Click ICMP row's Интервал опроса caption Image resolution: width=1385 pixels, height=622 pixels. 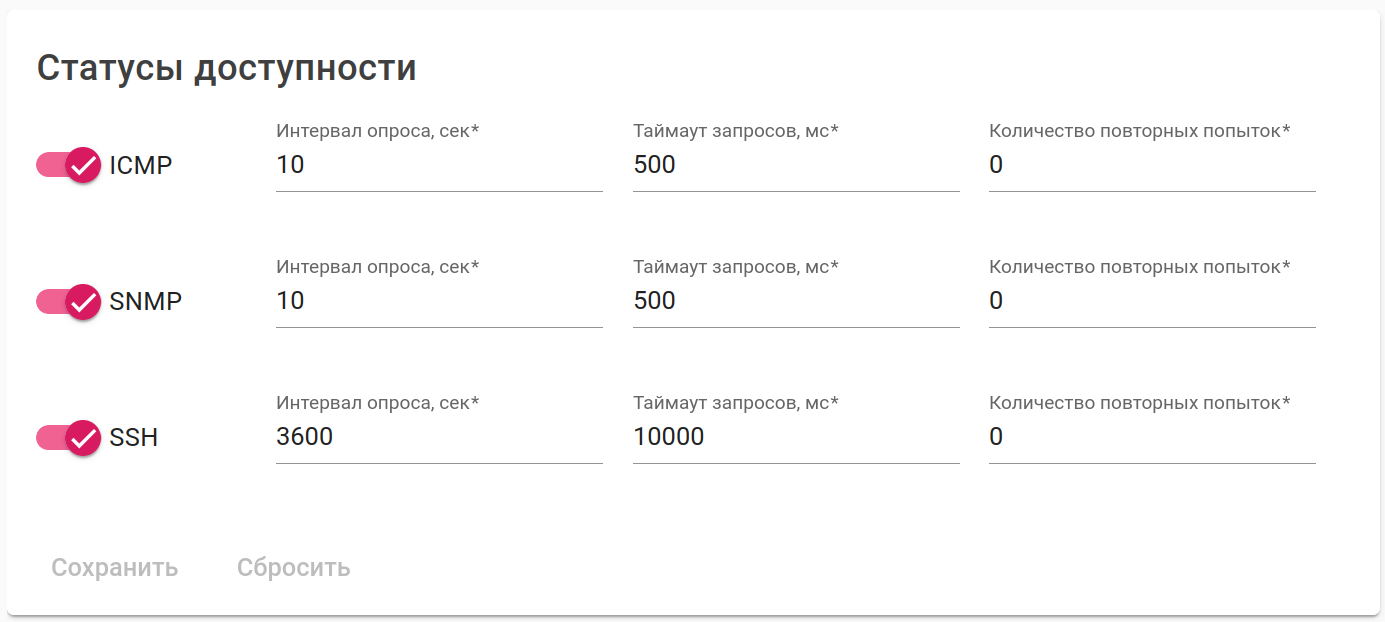[378, 131]
